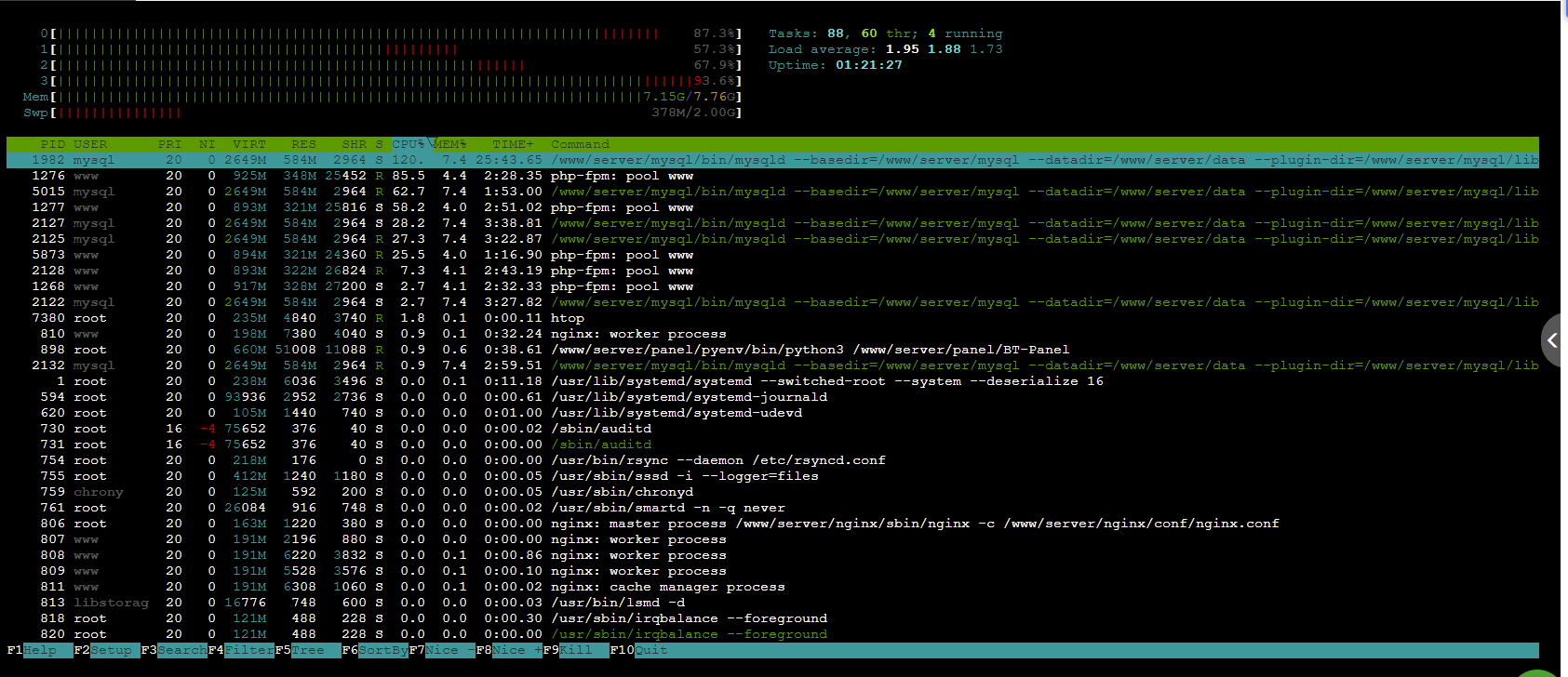Click F1 Help in the function bar
This screenshot has height=677, width=1568.
39,650
